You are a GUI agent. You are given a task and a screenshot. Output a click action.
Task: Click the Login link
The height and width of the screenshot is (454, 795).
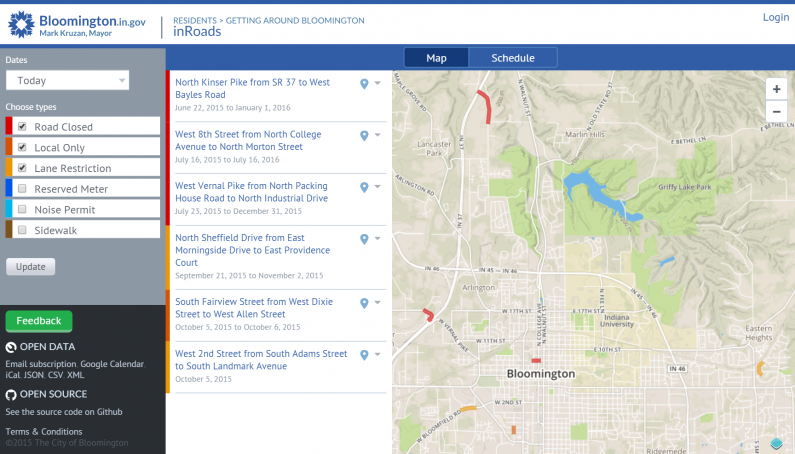pyautogui.click(x=775, y=17)
